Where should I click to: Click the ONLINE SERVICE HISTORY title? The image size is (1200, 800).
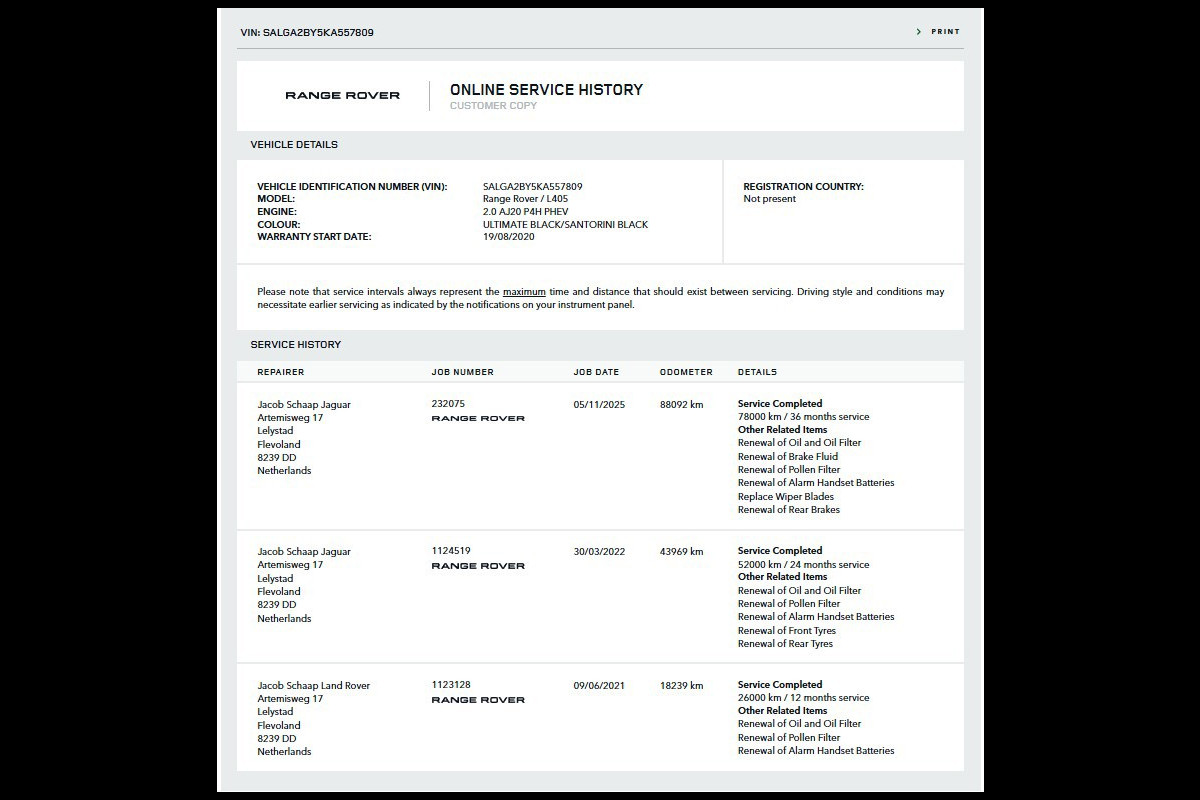click(546, 90)
